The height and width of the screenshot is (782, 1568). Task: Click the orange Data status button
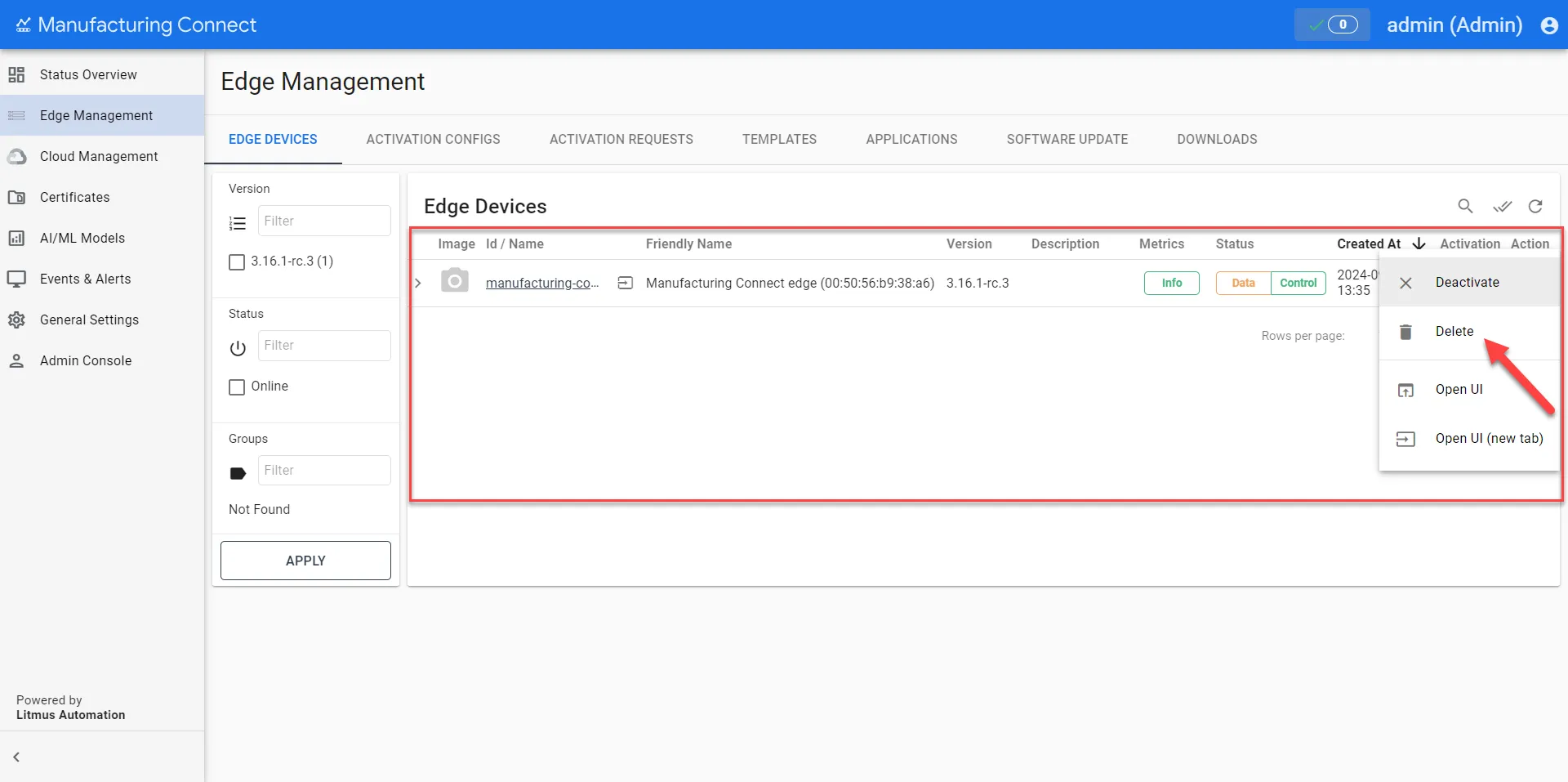click(x=1243, y=283)
